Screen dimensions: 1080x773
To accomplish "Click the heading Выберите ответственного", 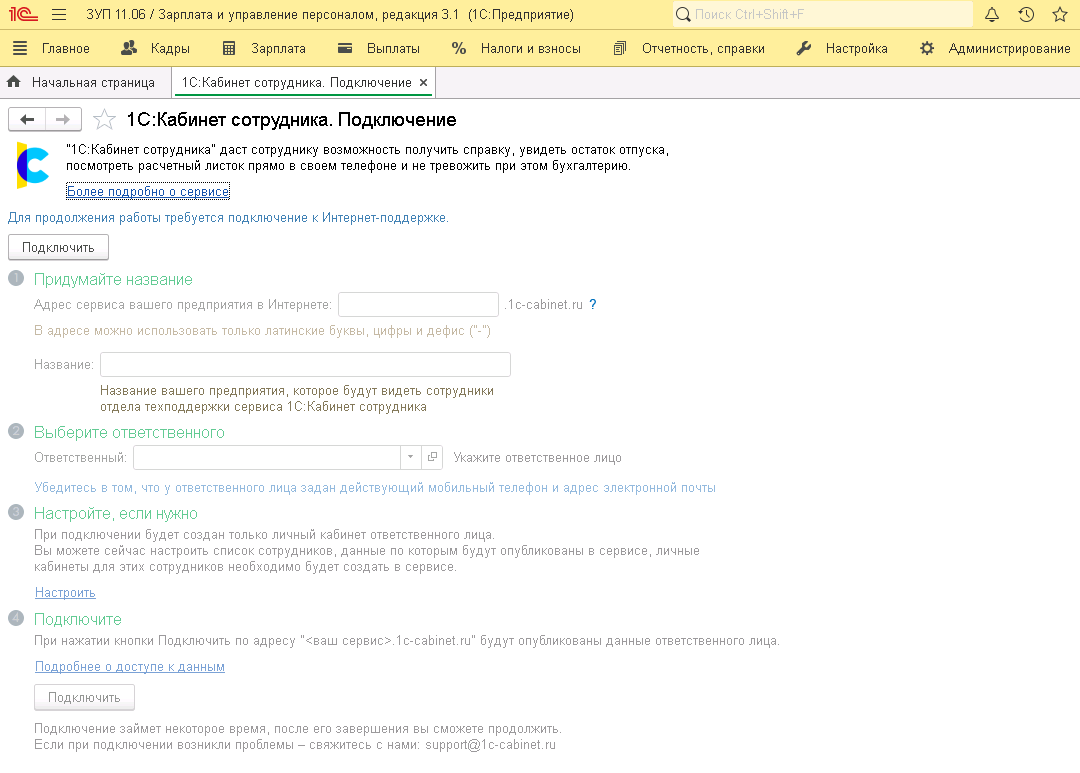I will (x=129, y=433).
